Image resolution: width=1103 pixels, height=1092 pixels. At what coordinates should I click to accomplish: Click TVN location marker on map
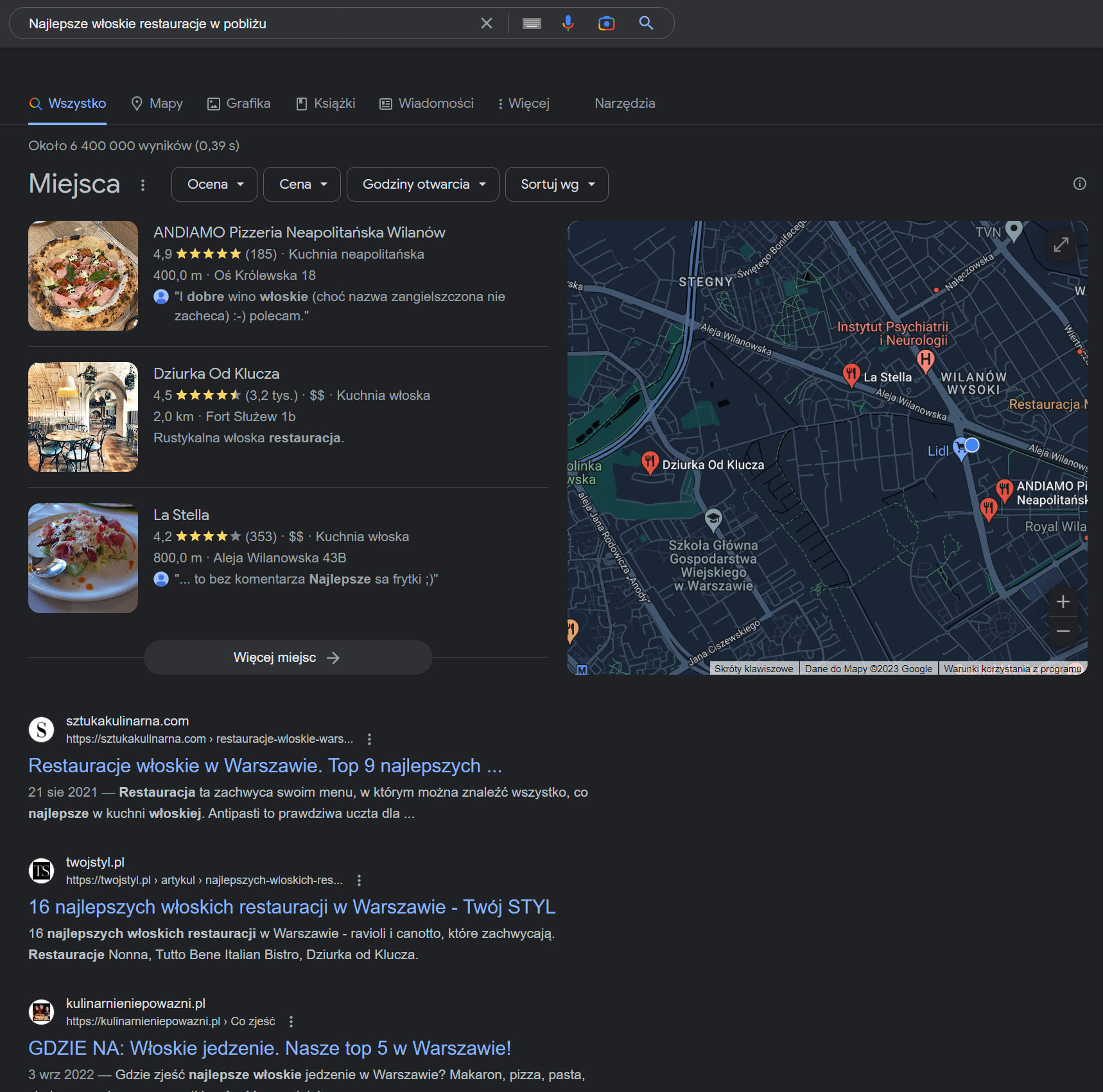pyautogui.click(x=1014, y=230)
